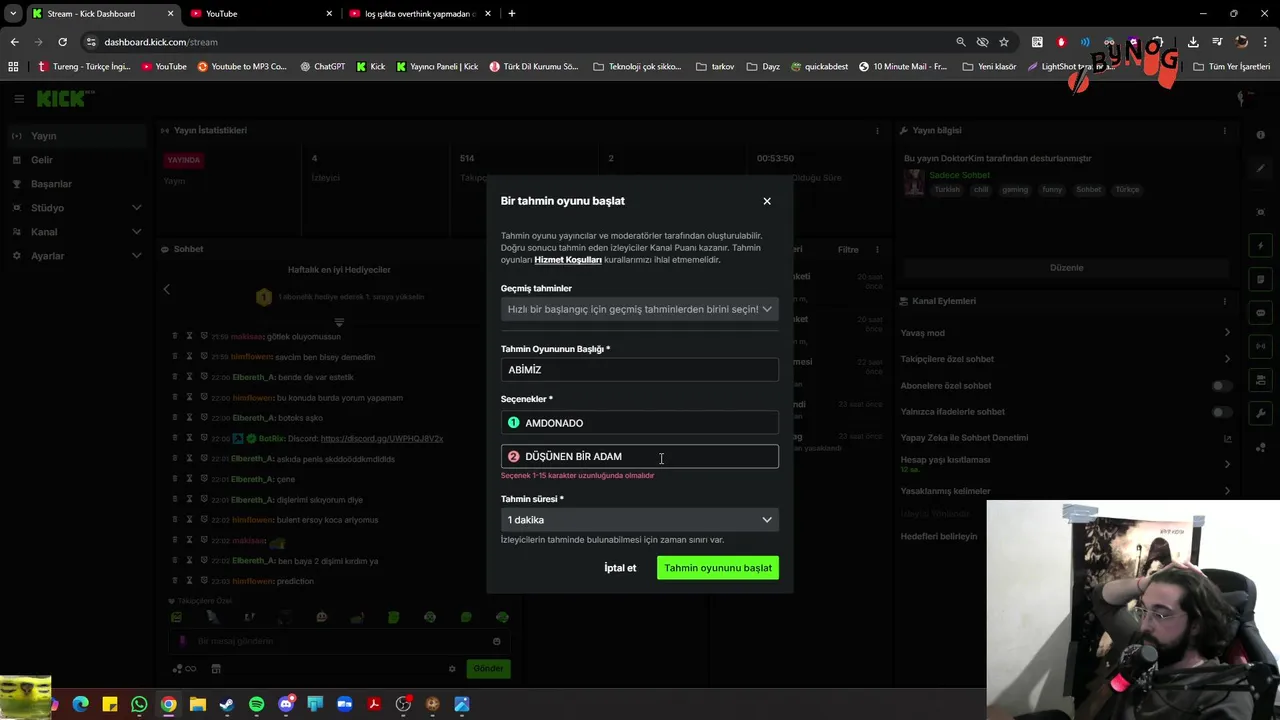
Task: Click the address bar URL
Action: [x=161, y=42]
